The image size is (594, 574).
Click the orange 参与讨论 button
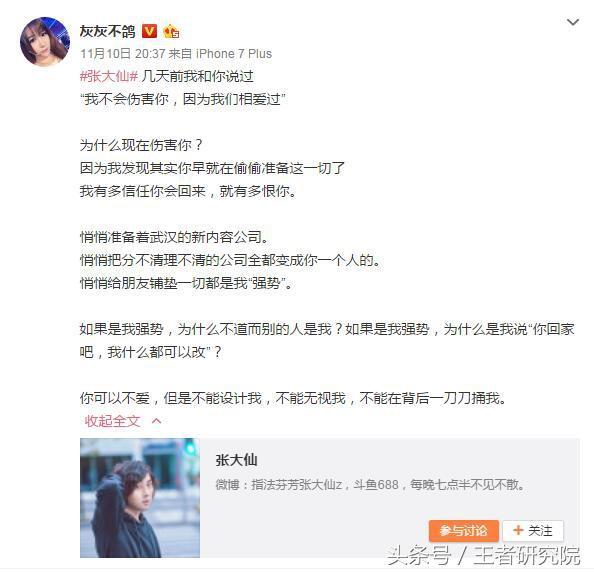click(x=464, y=530)
